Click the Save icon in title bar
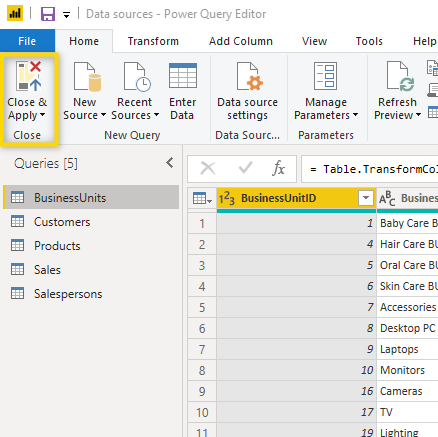This screenshot has width=438, height=437. pos(48,14)
